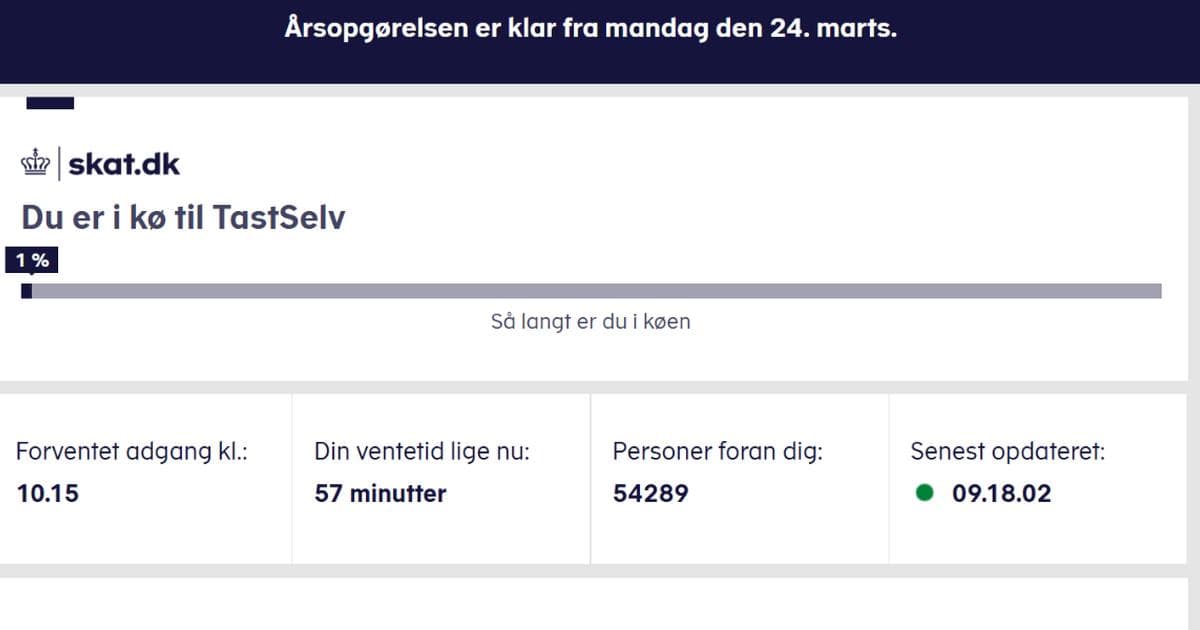Click the 'Du er i kø til TastSelv' heading

[x=183, y=218]
